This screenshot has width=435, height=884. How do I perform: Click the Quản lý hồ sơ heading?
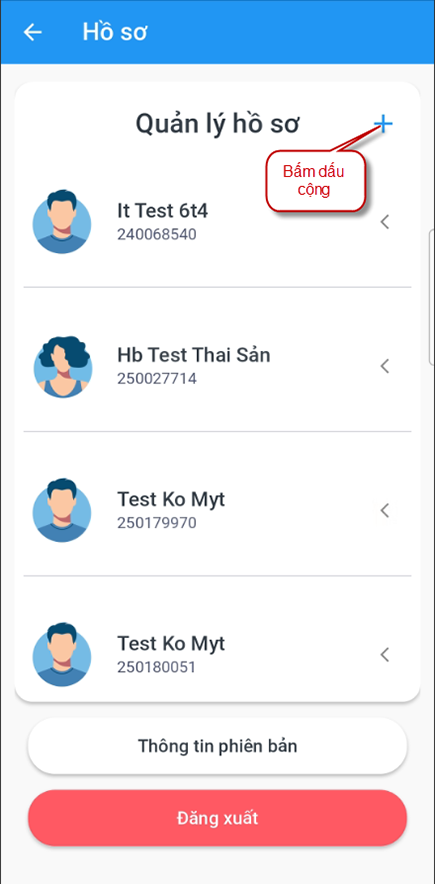click(218, 125)
